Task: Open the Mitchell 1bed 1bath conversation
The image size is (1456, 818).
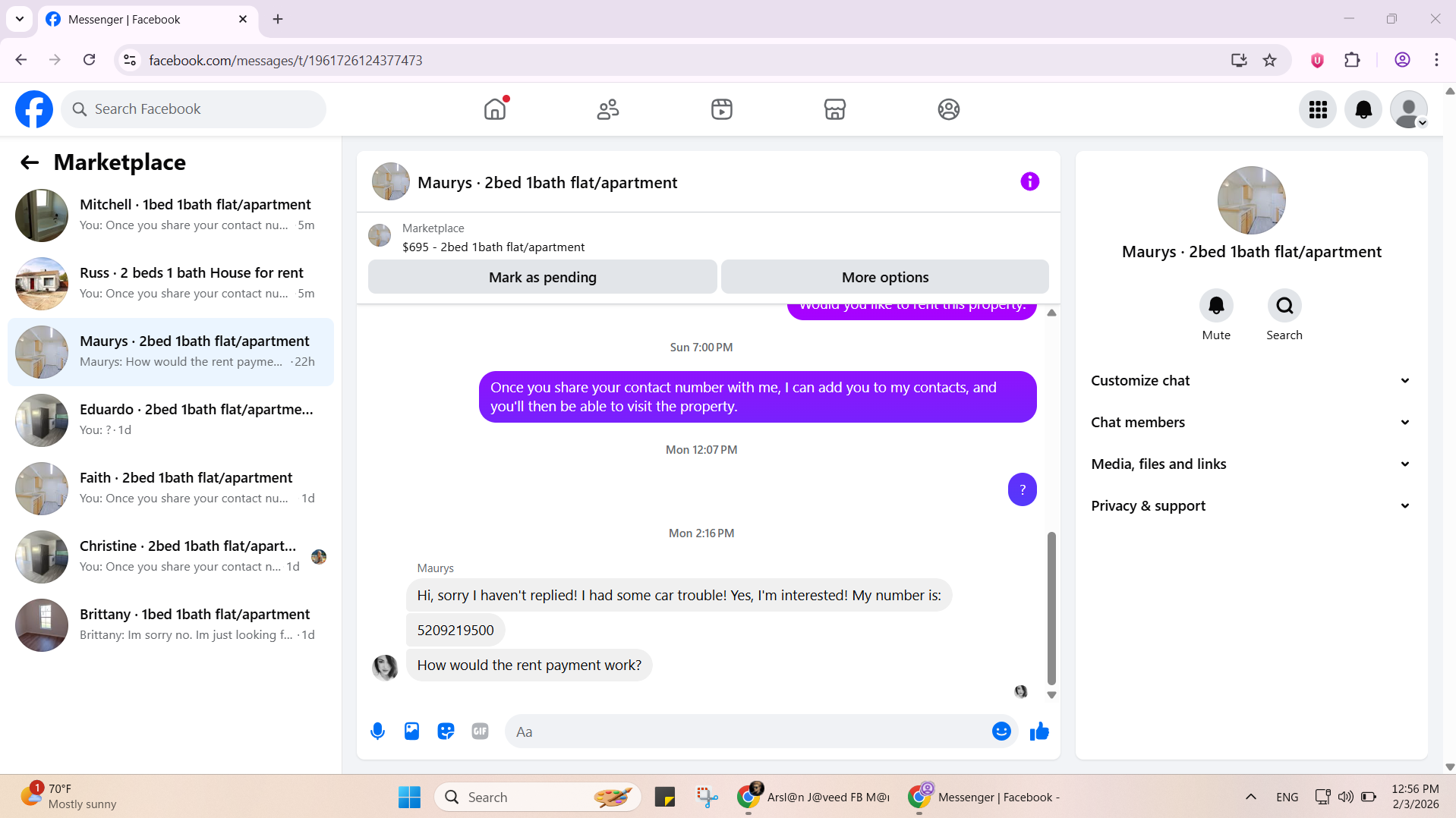Action: [171, 216]
